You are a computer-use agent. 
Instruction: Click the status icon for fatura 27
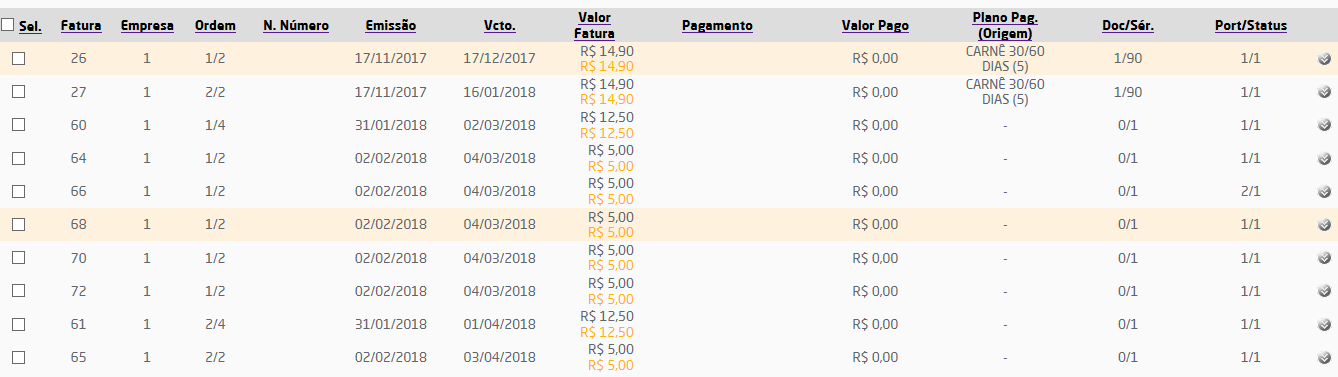coord(1324,92)
